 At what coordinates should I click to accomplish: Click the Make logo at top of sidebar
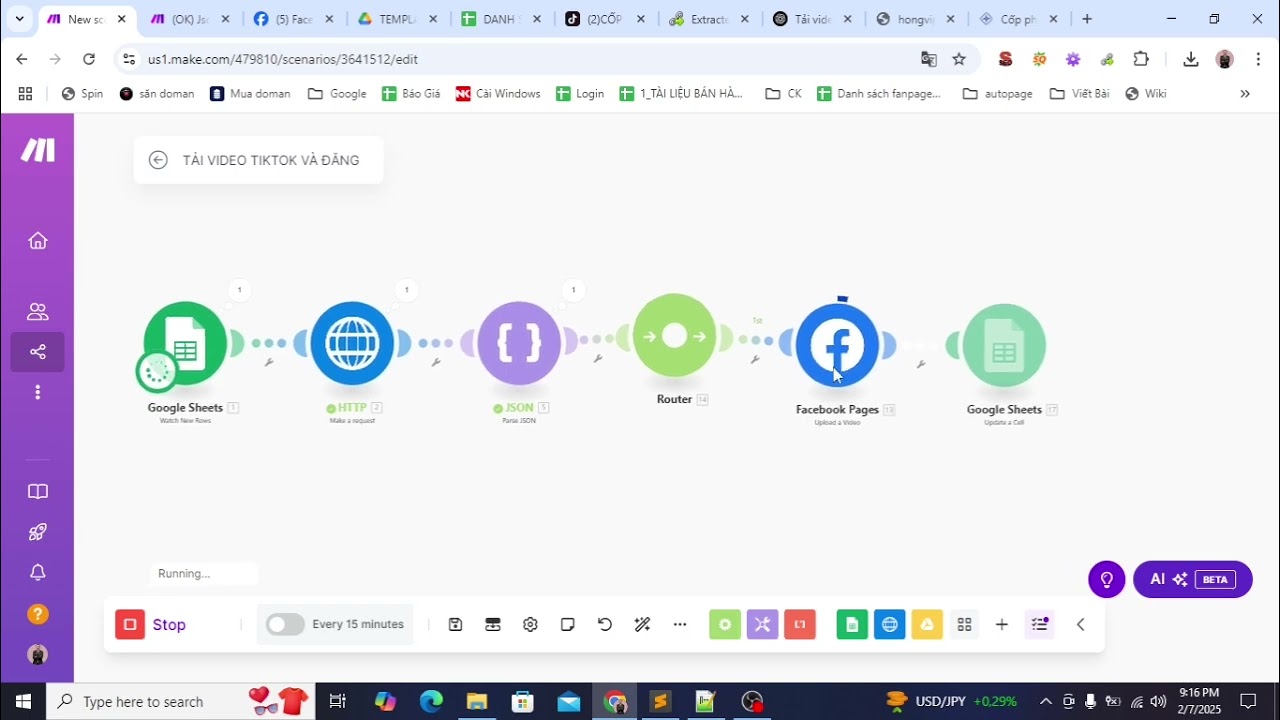pos(38,150)
